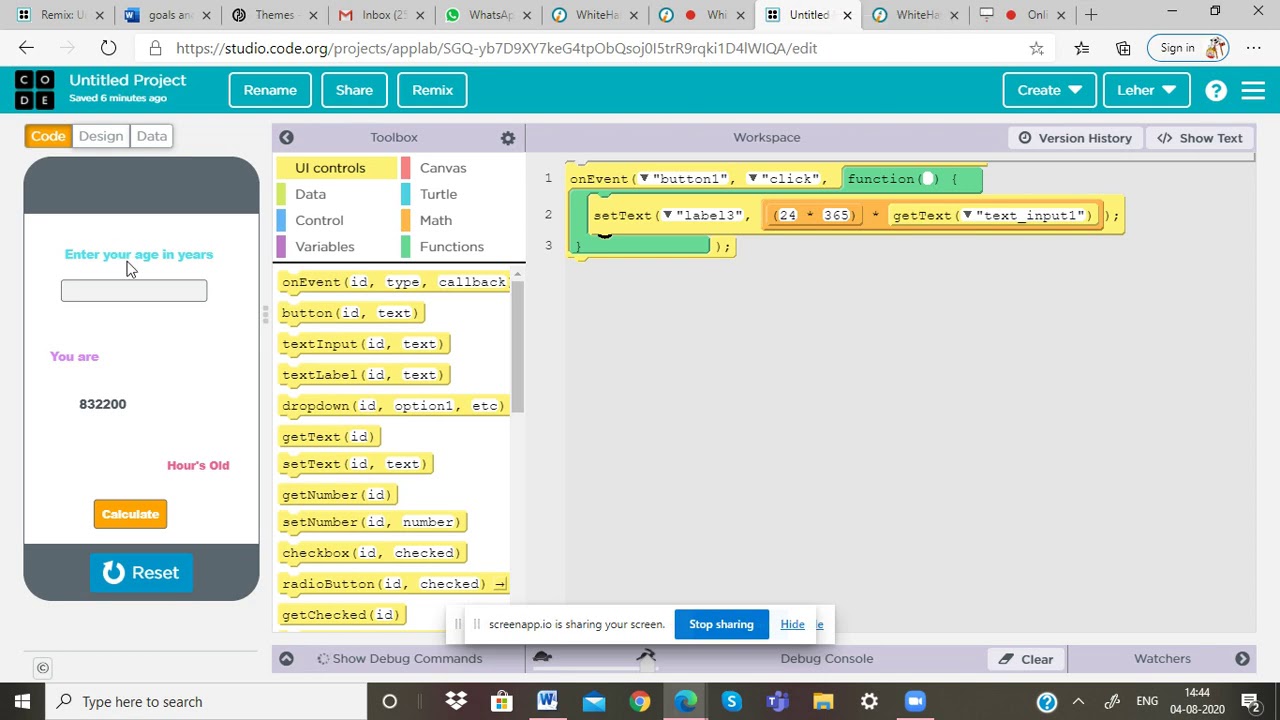1280x720 pixels.
Task: Open the click event type dropdown
Action: click(753, 179)
